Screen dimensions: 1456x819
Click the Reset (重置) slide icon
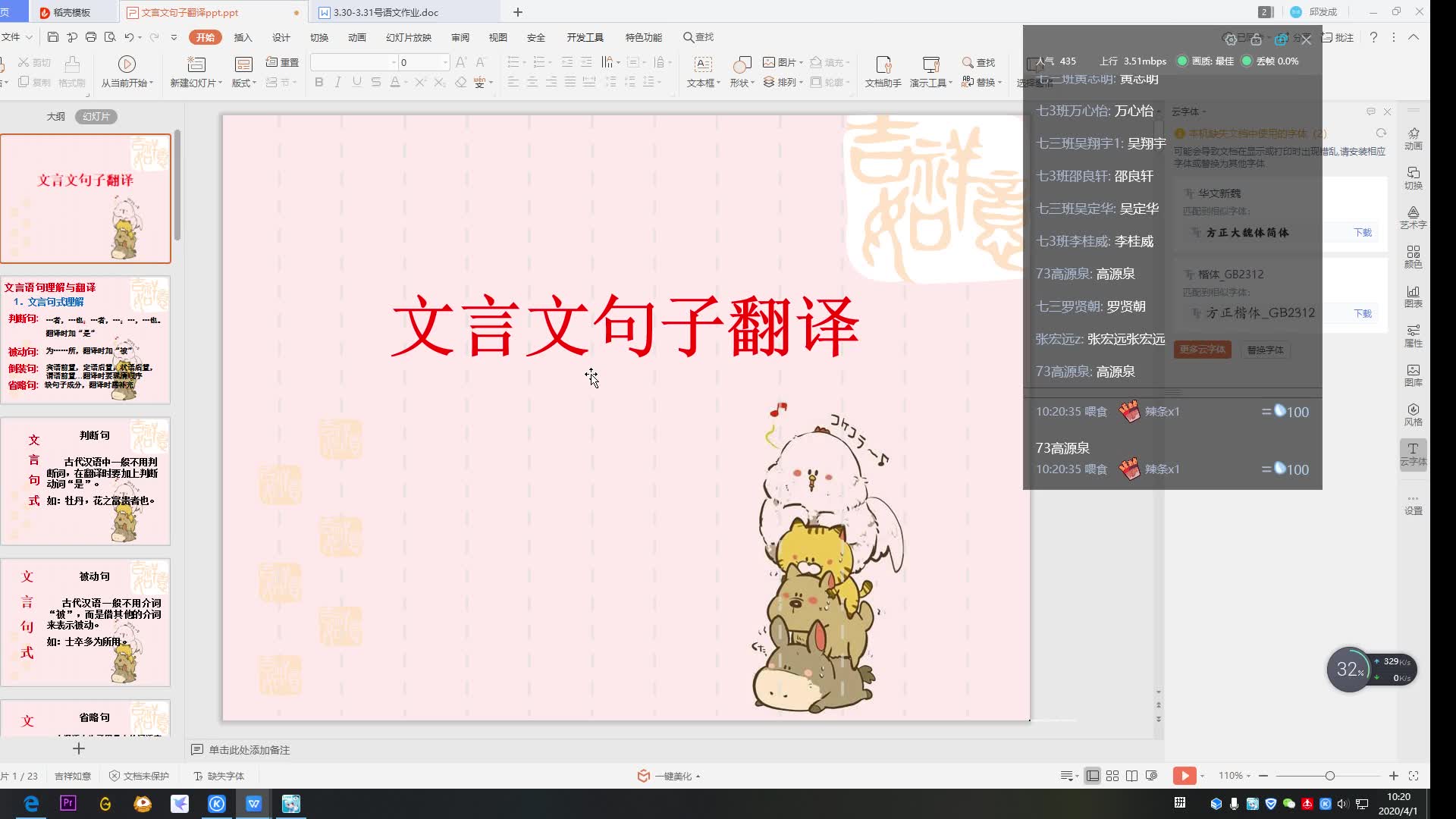click(282, 62)
